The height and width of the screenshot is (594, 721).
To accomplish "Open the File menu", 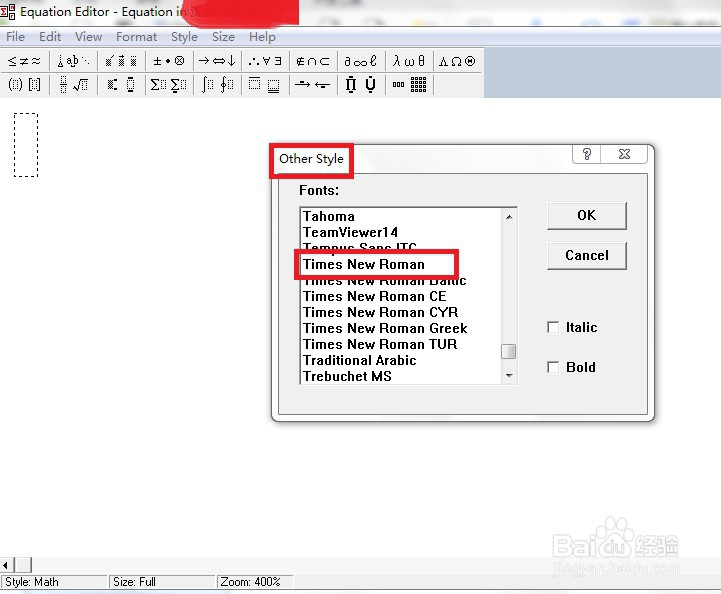I will tap(16, 37).
